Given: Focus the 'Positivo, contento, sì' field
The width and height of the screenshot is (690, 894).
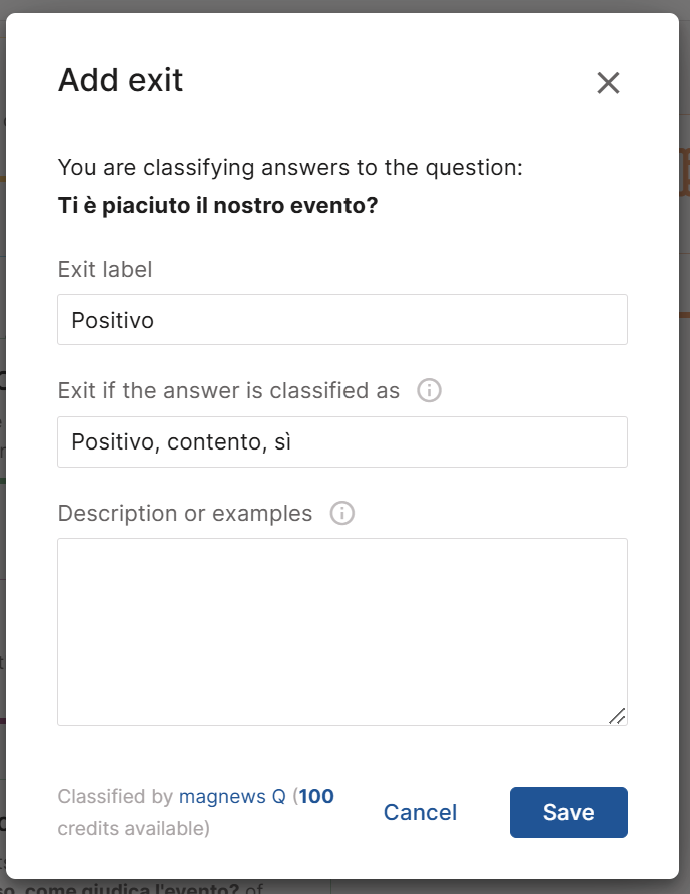Looking at the screenshot, I should pyautogui.click(x=342, y=442).
